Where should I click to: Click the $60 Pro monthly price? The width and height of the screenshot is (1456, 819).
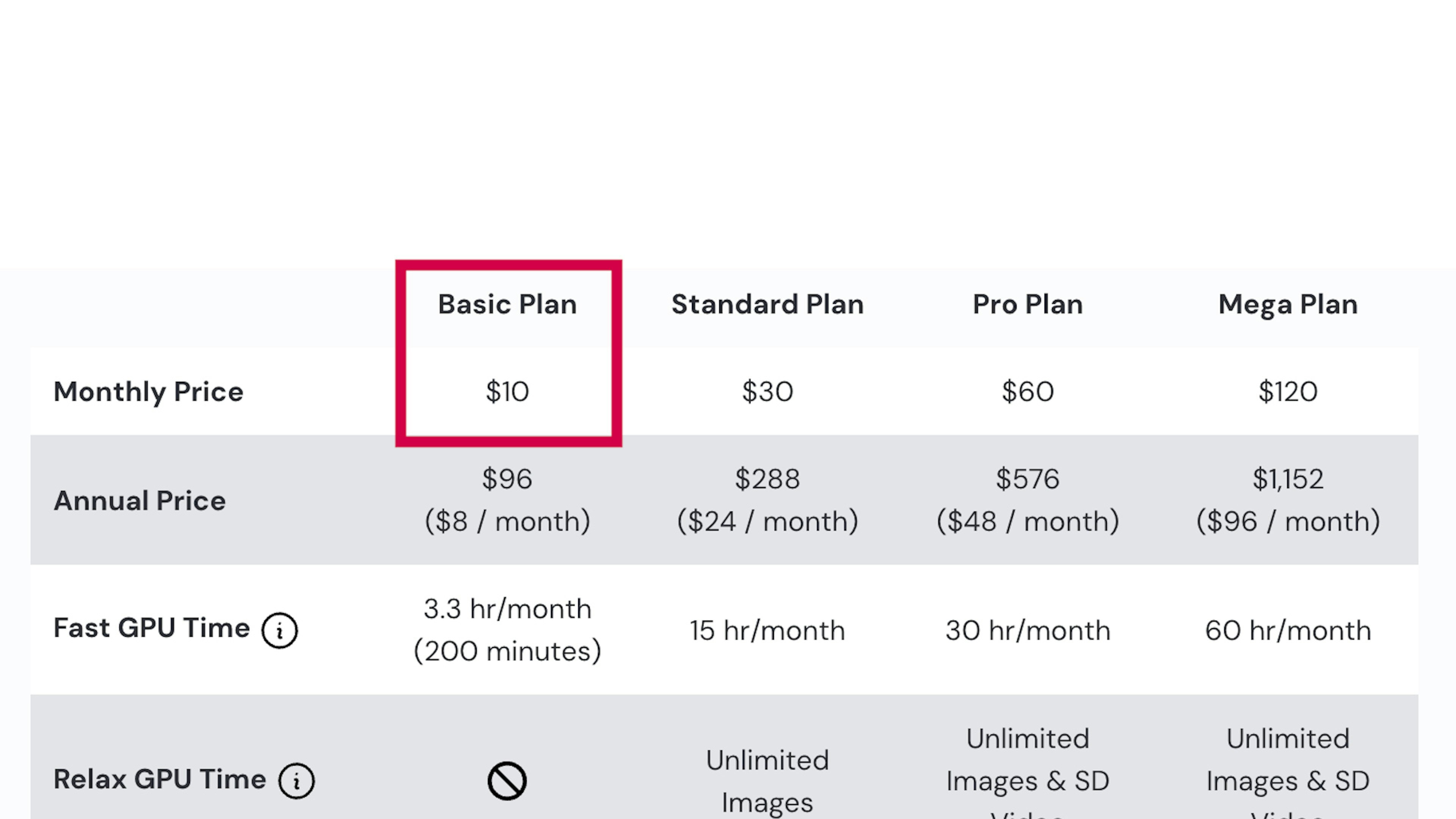tap(1027, 392)
